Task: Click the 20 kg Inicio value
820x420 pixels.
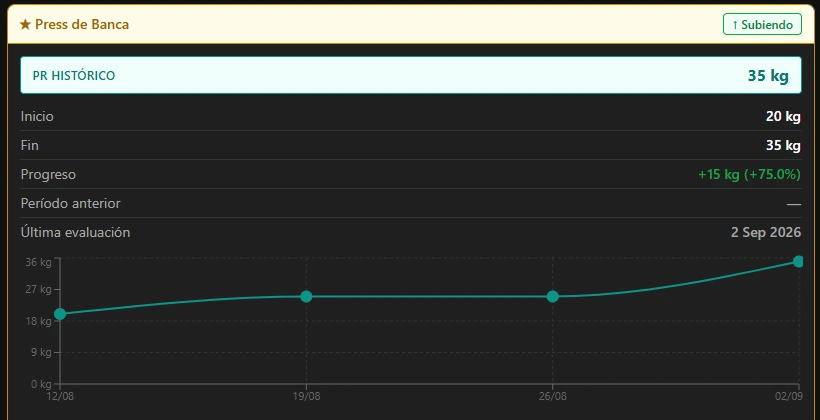Action: [x=783, y=116]
